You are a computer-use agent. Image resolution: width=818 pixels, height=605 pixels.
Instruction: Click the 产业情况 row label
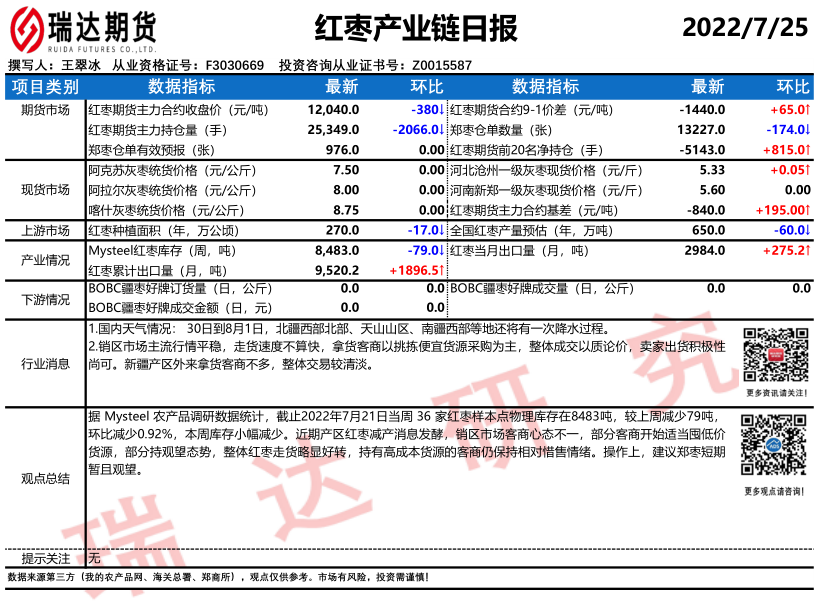pos(45,260)
